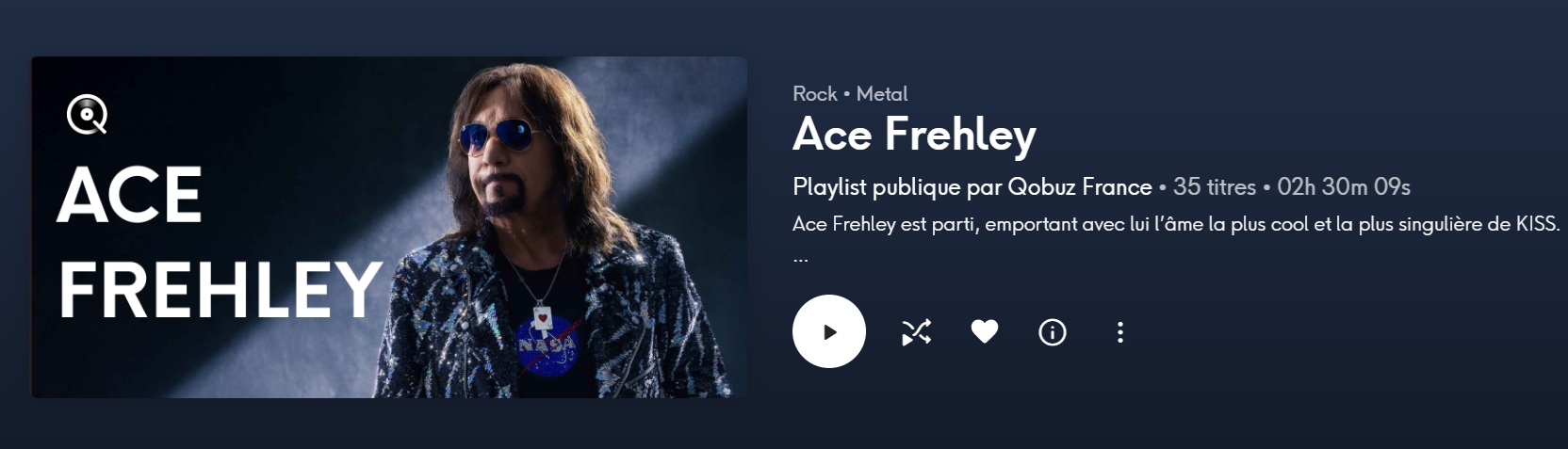Shuffle the playlist tracks
This screenshot has height=449, width=1568.
[x=916, y=332]
